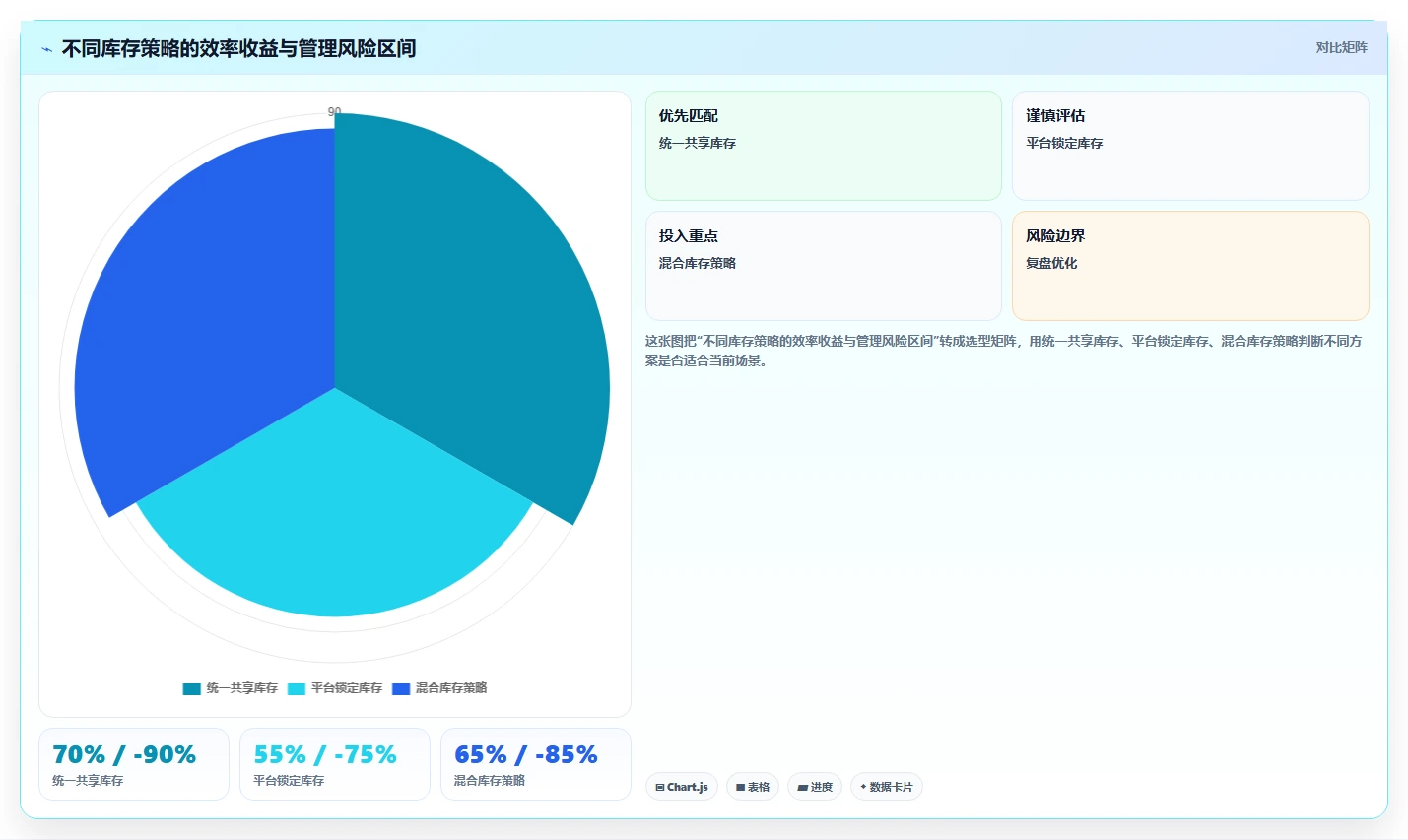Image resolution: width=1408 pixels, height=840 pixels.
Task: Open the 风险边界 card
Action: [x=1190, y=266]
